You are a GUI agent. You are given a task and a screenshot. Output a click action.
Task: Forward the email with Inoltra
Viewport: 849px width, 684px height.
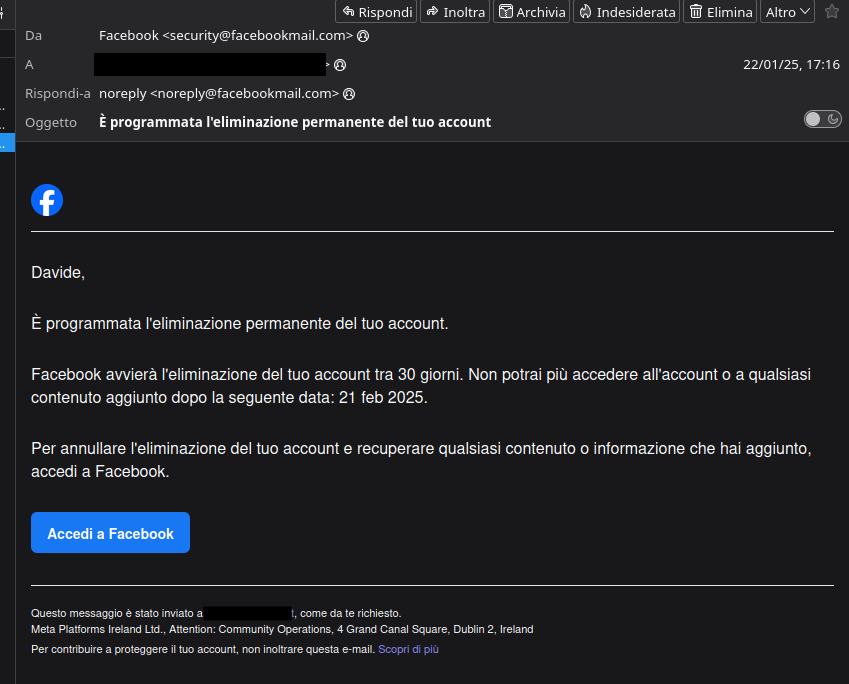(x=455, y=12)
